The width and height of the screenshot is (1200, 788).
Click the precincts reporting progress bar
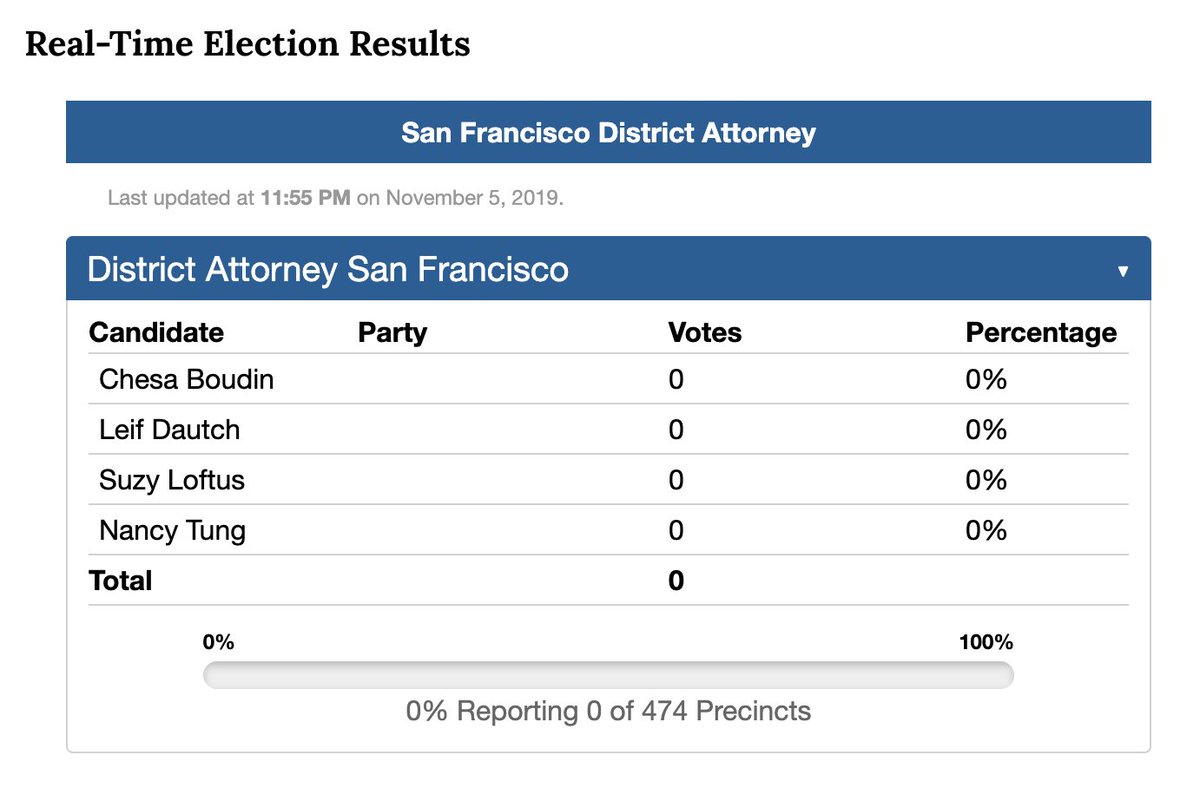click(608, 676)
